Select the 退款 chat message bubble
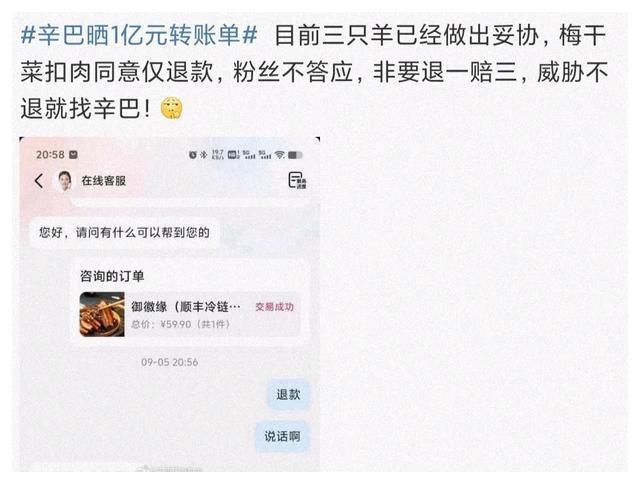Screen dimensions: 640x484 [x=288, y=395]
